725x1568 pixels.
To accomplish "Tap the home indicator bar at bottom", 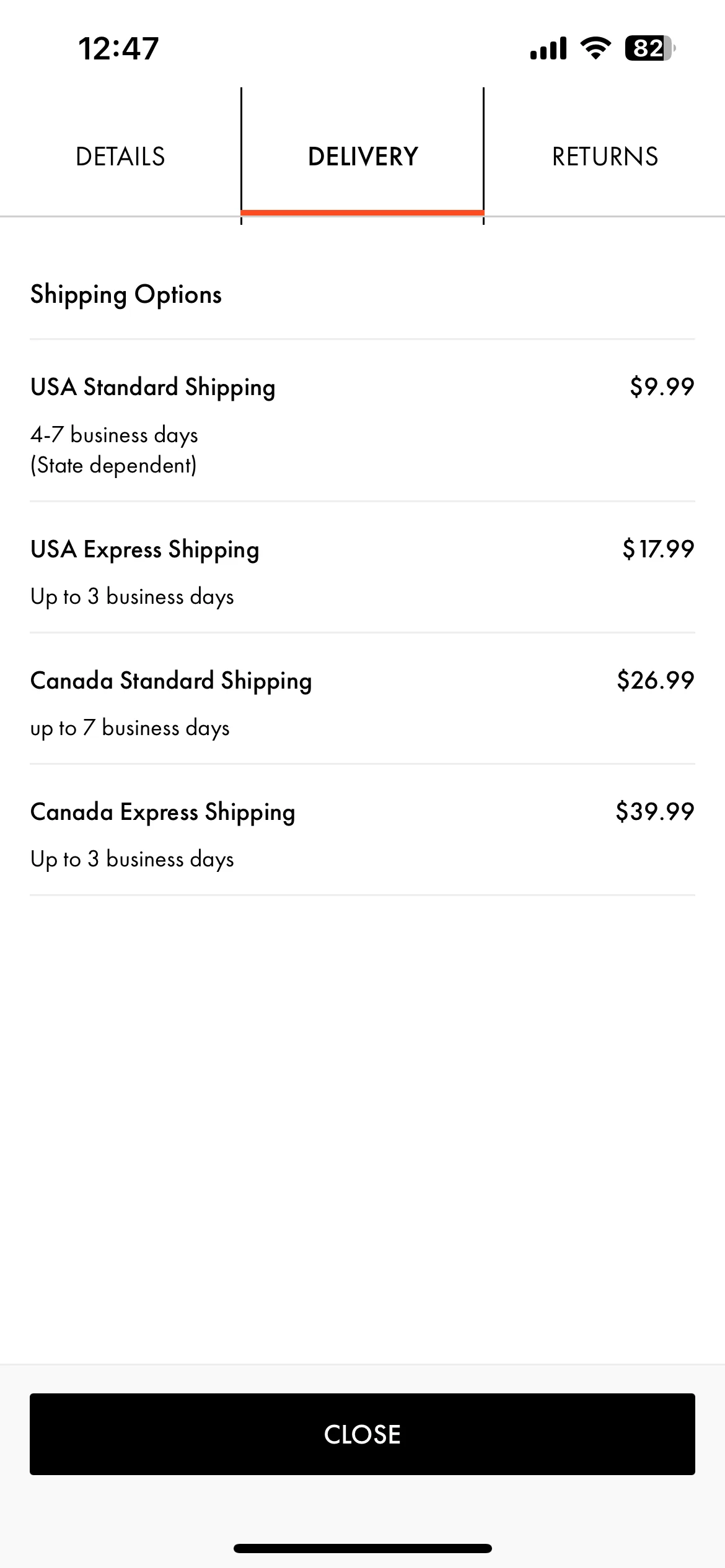I will coord(362,1548).
